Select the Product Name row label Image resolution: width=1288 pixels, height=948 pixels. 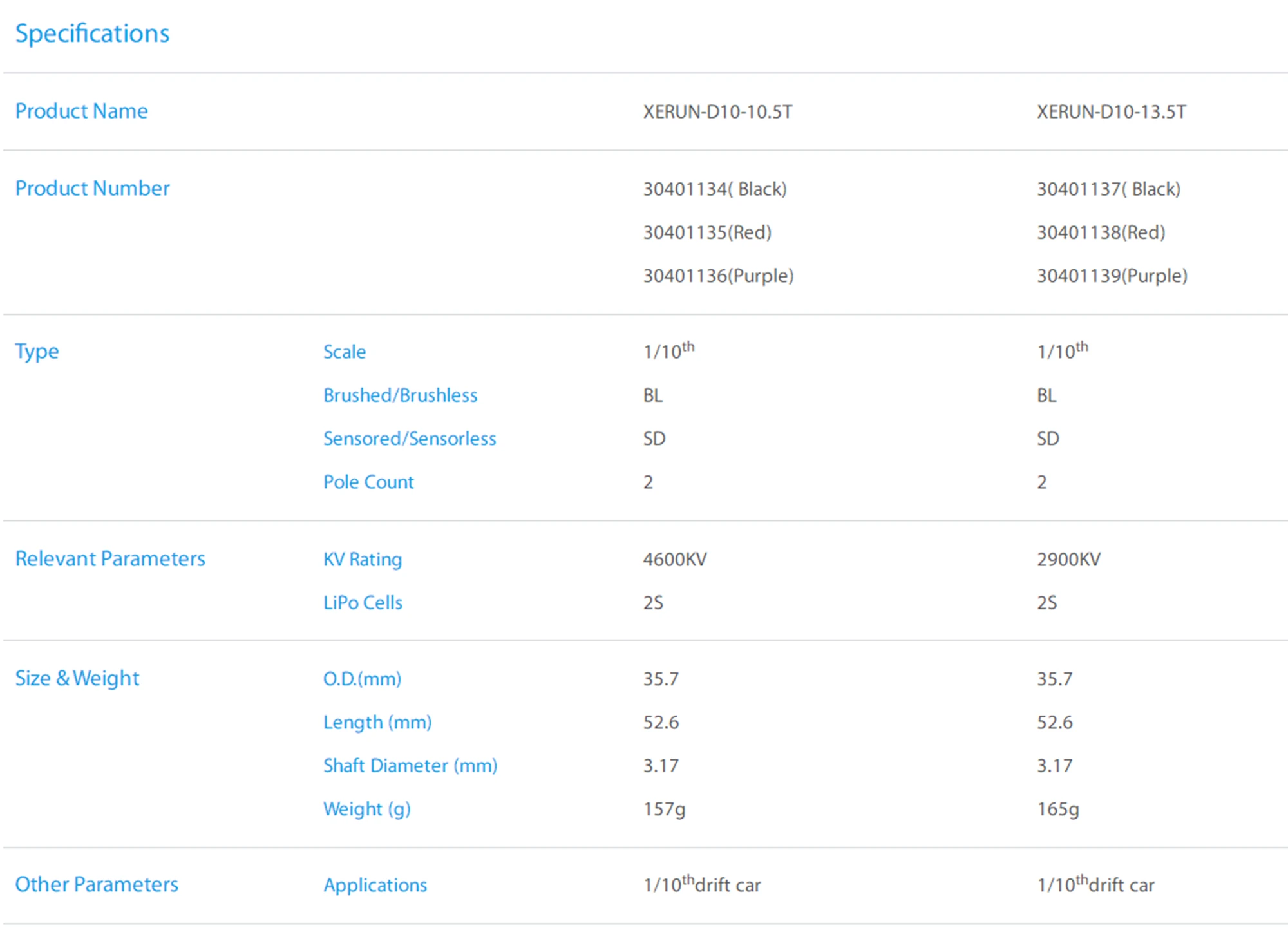(82, 111)
